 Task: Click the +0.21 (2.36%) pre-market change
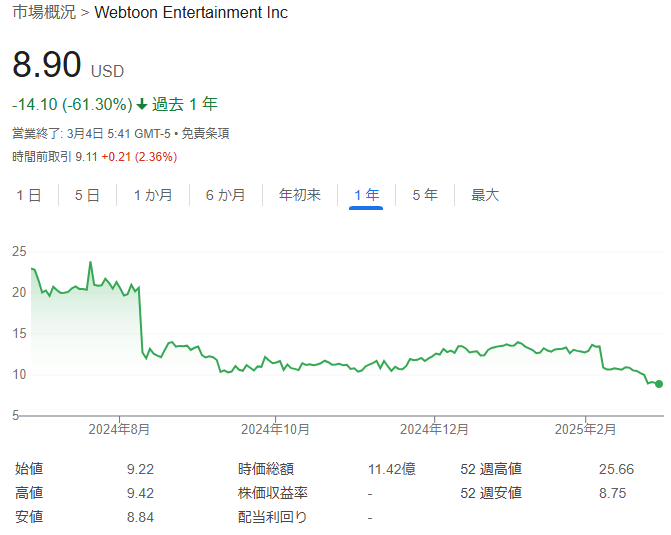click(139, 157)
